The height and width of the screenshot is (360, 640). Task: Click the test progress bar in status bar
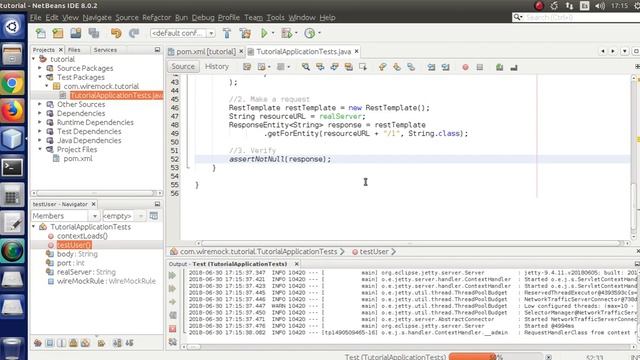coord(496,357)
